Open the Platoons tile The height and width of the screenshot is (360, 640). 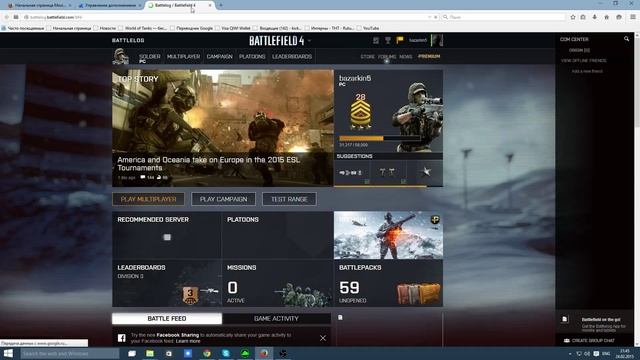click(278, 235)
